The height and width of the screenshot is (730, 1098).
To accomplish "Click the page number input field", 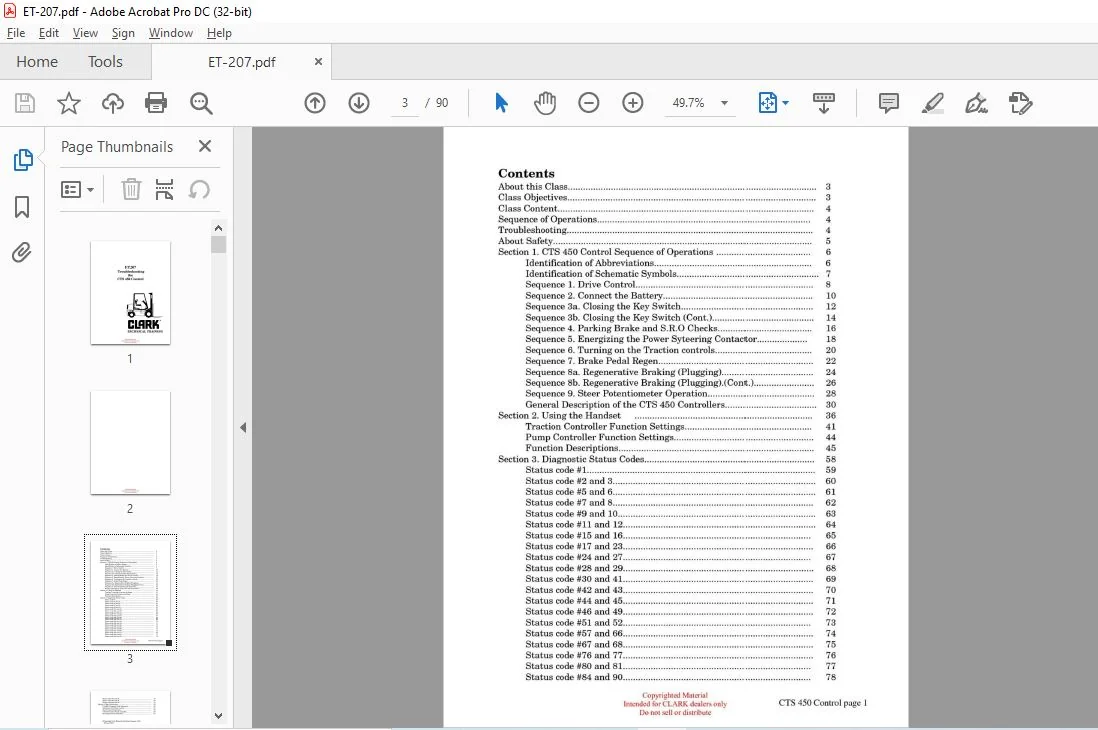I will coord(404,103).
